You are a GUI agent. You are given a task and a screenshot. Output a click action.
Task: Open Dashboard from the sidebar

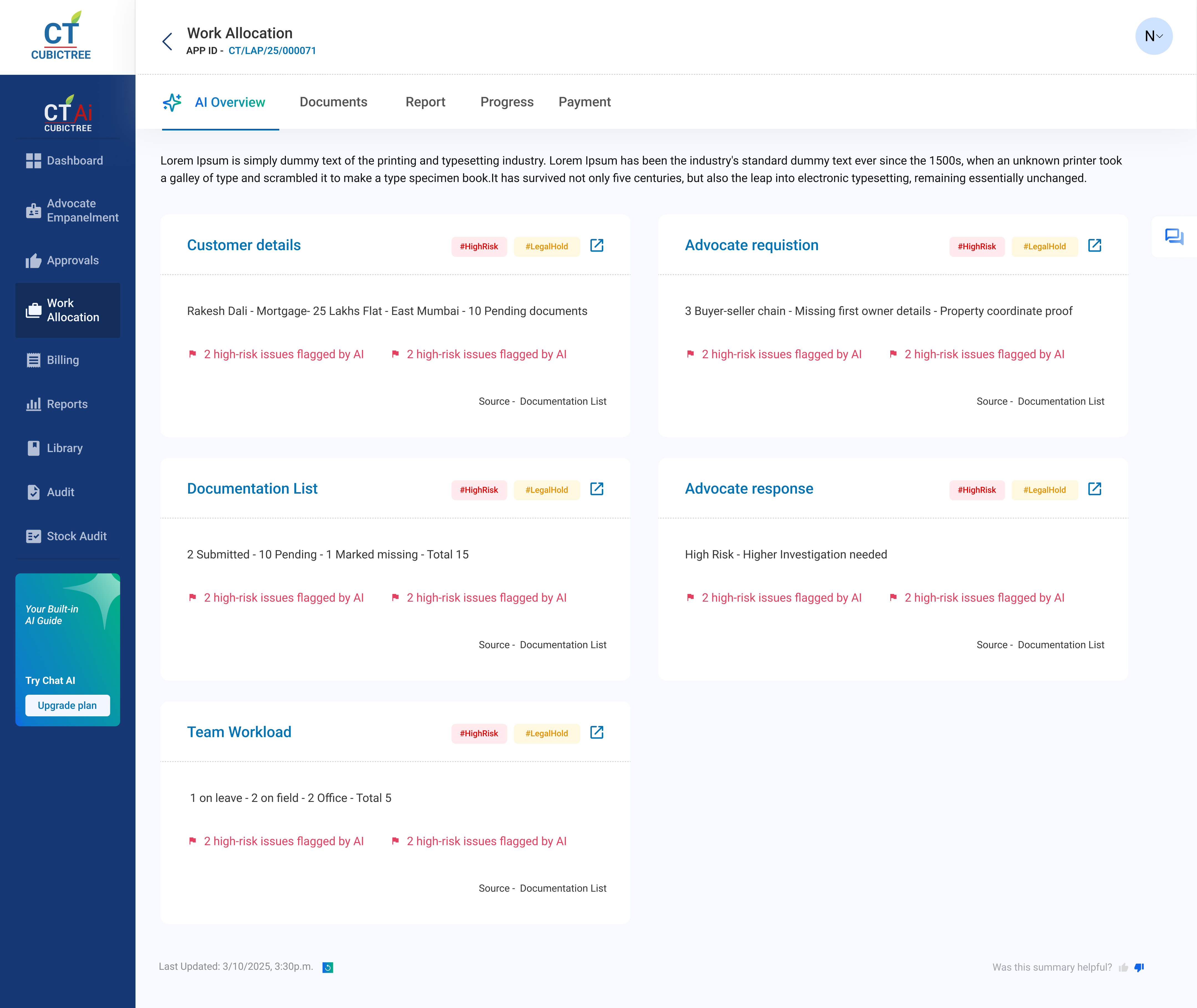(x=67, y=161)
